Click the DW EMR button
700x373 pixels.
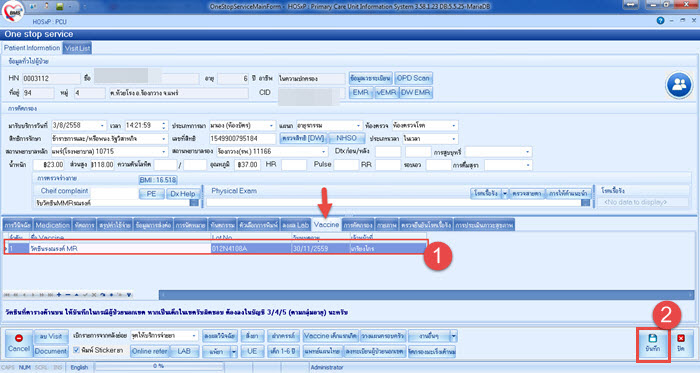tap(416, 92)
